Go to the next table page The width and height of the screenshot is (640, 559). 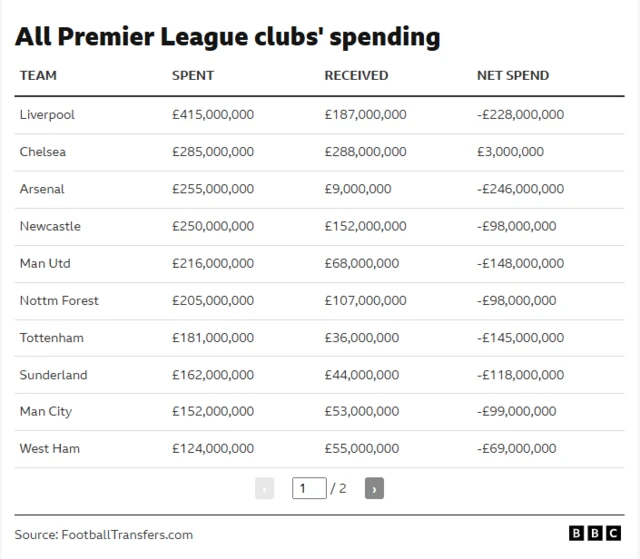point(374,489)
